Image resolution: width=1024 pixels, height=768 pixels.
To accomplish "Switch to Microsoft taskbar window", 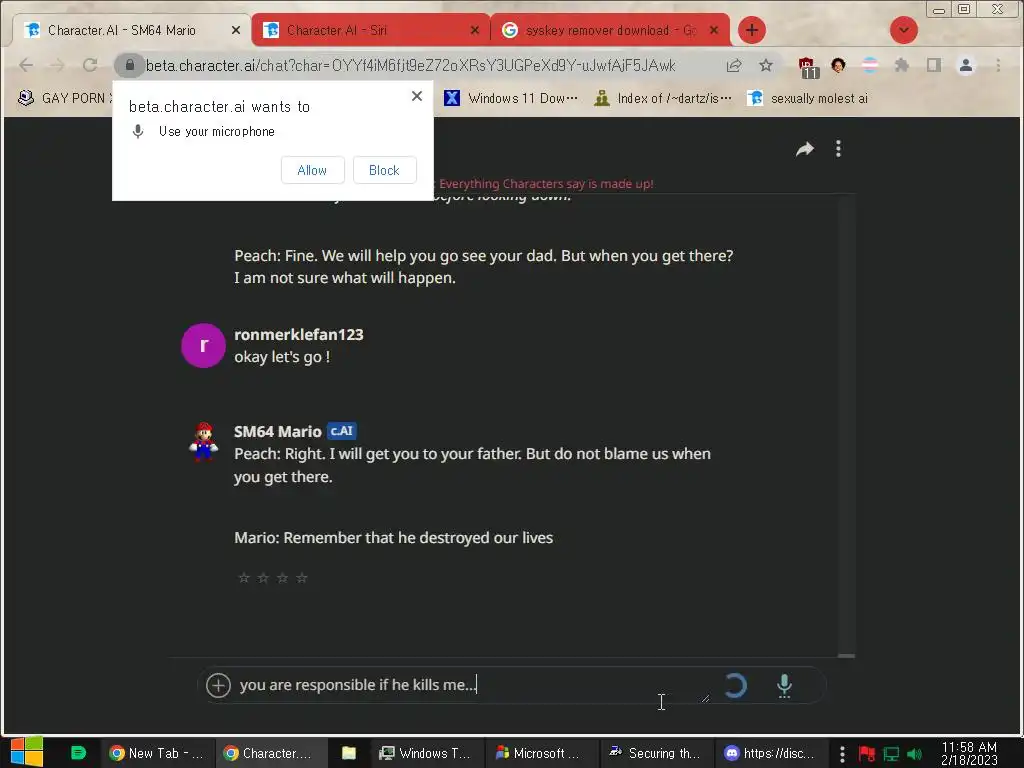I will tap(541, 754).
